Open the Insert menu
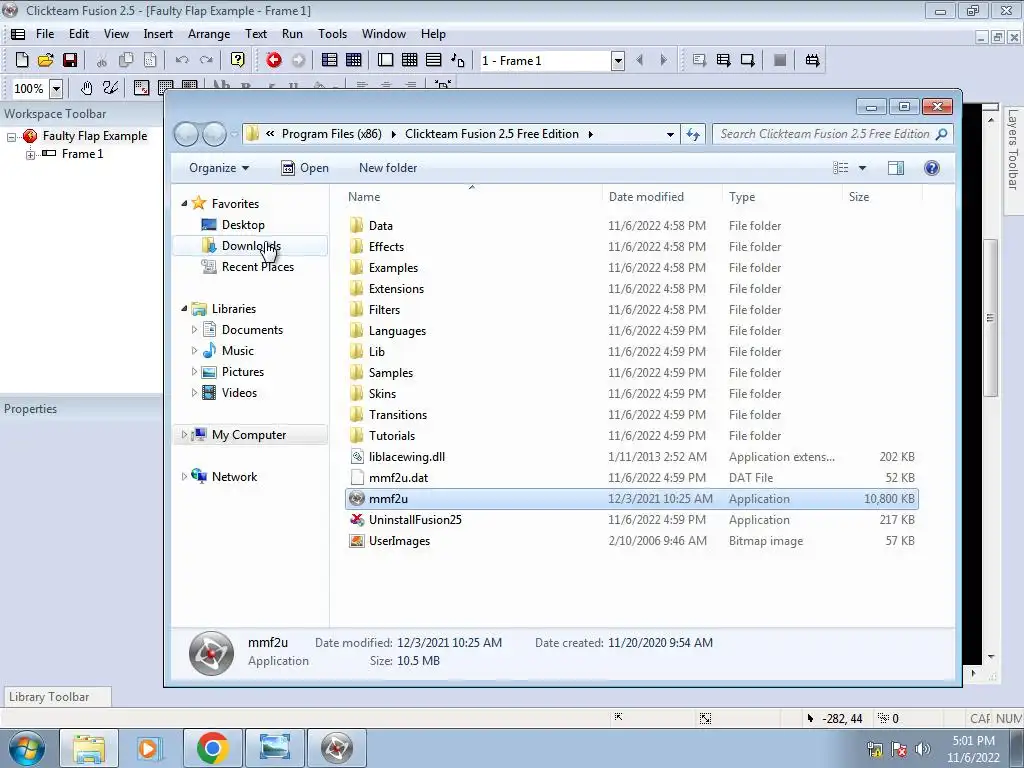1024x768 pixels. pyautogui.click(x=158, y=34)
